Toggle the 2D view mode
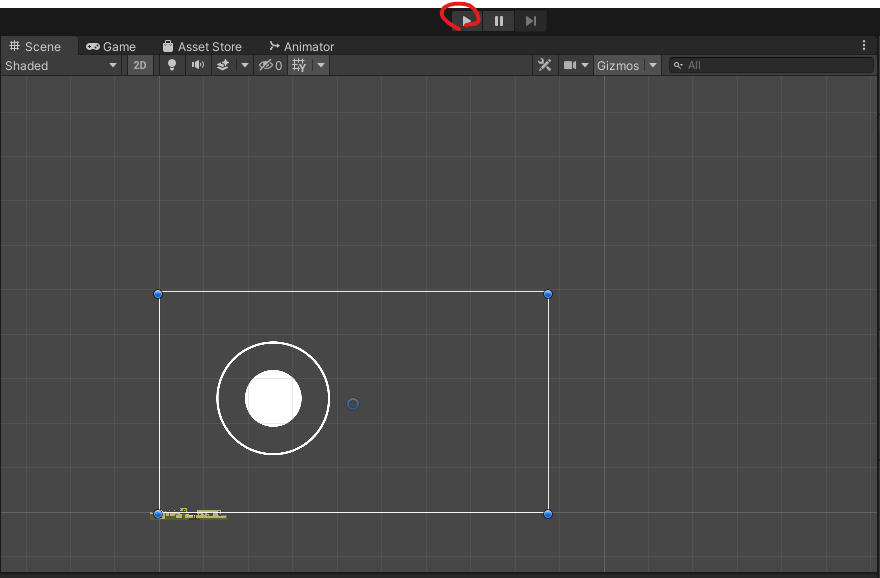 point(140,66)
